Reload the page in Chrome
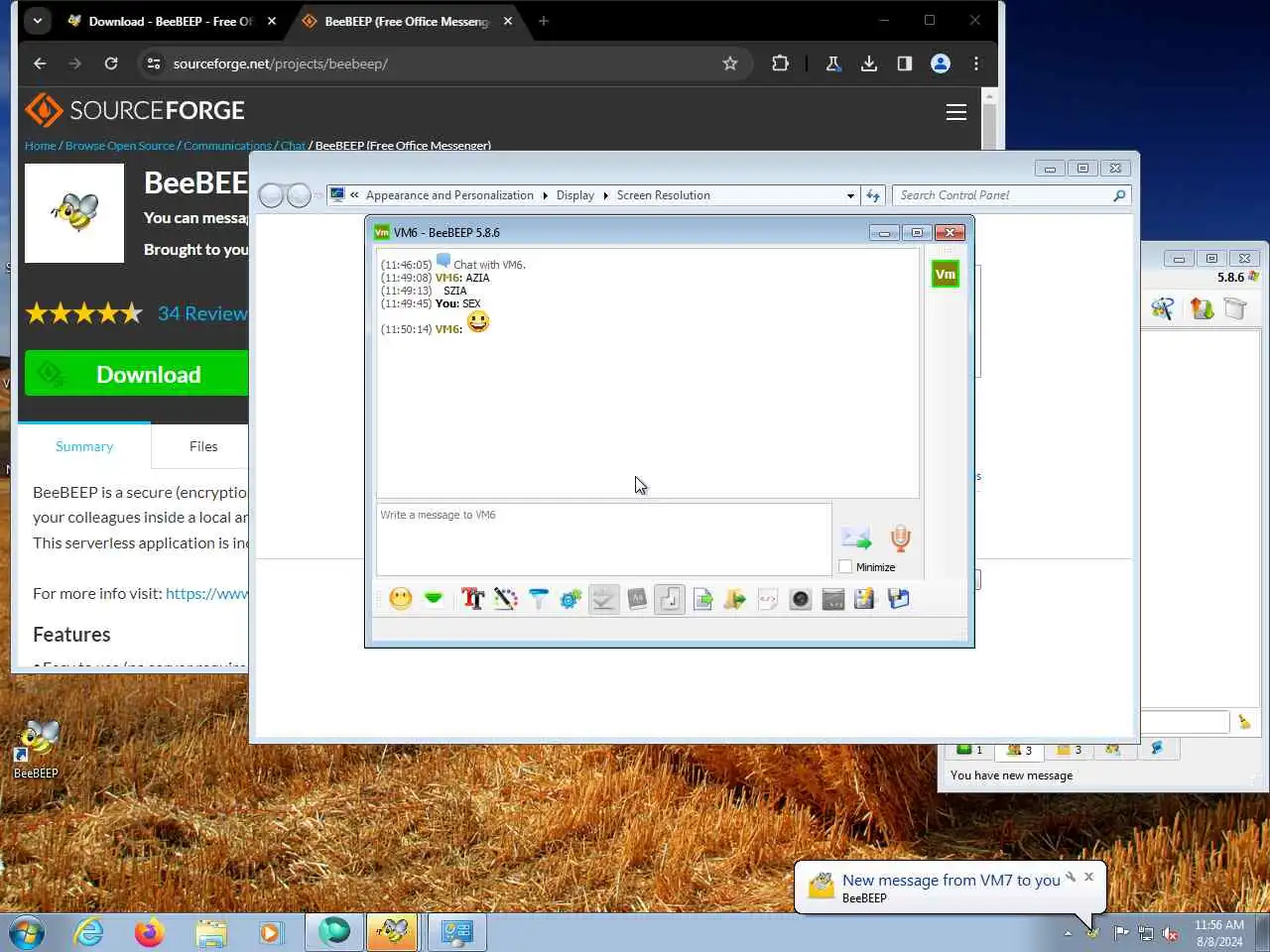1270x952 pixels. click(111, 63)
